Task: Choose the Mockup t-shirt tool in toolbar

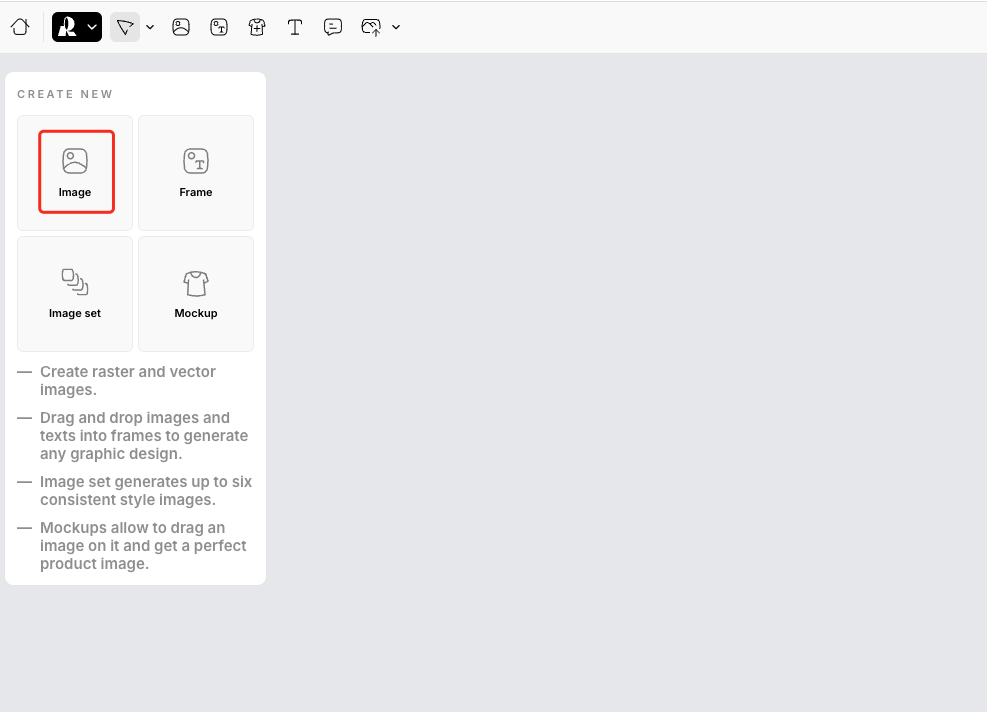Action: tap(257, 27)
